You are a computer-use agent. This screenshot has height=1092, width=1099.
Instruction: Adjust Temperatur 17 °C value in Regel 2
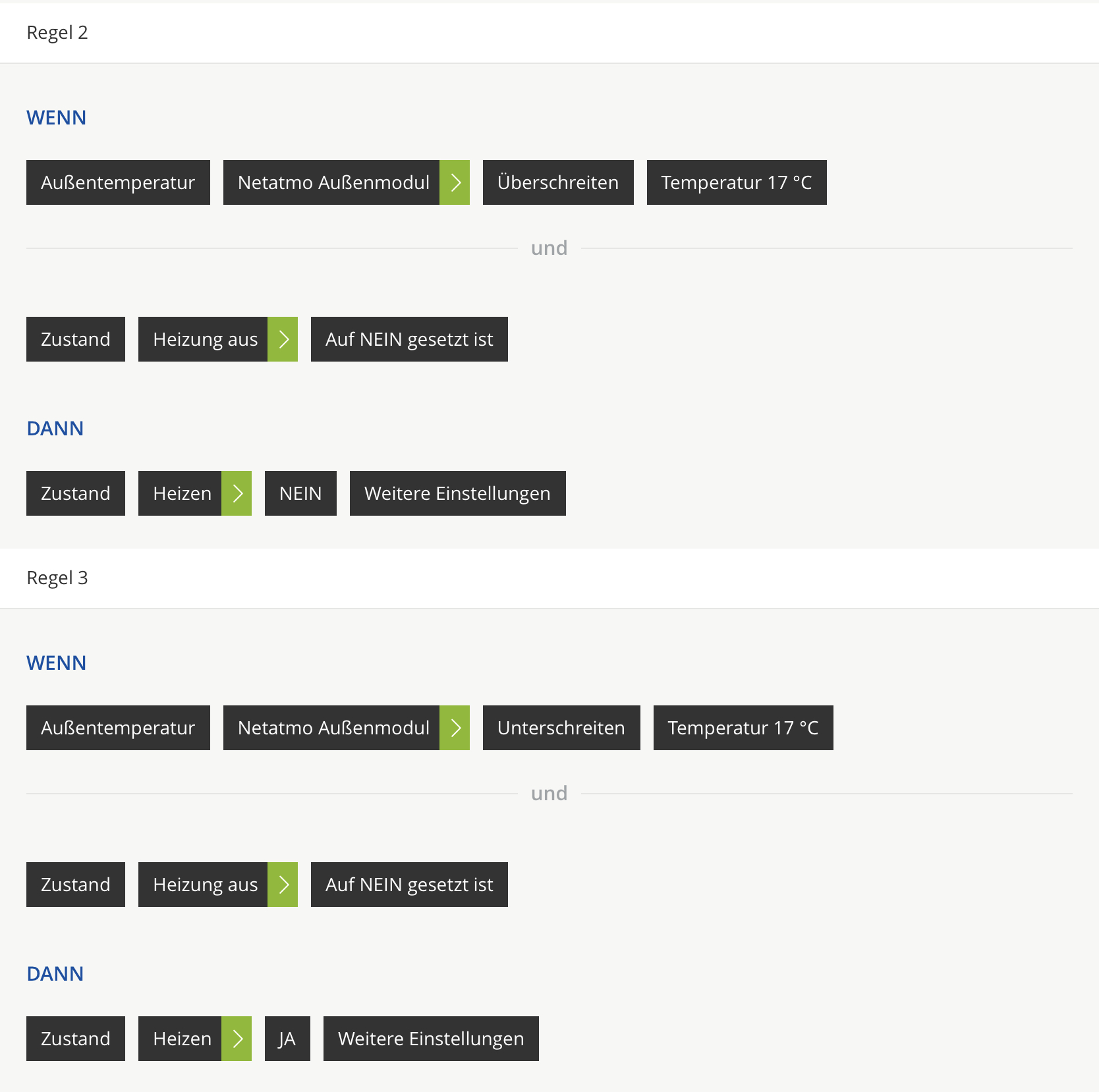736,182
